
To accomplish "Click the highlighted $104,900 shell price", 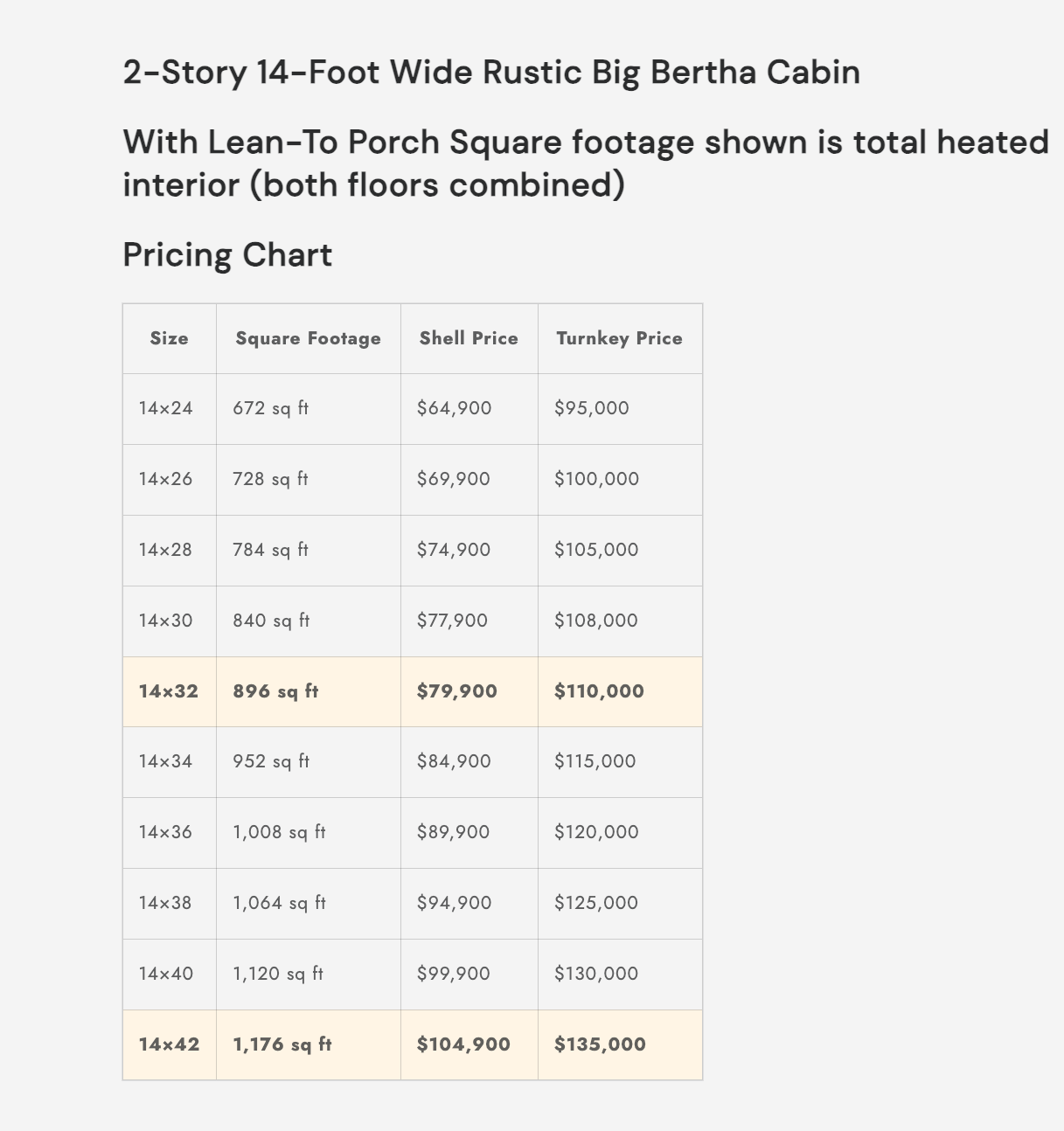I will click(x=464, y=1044).
